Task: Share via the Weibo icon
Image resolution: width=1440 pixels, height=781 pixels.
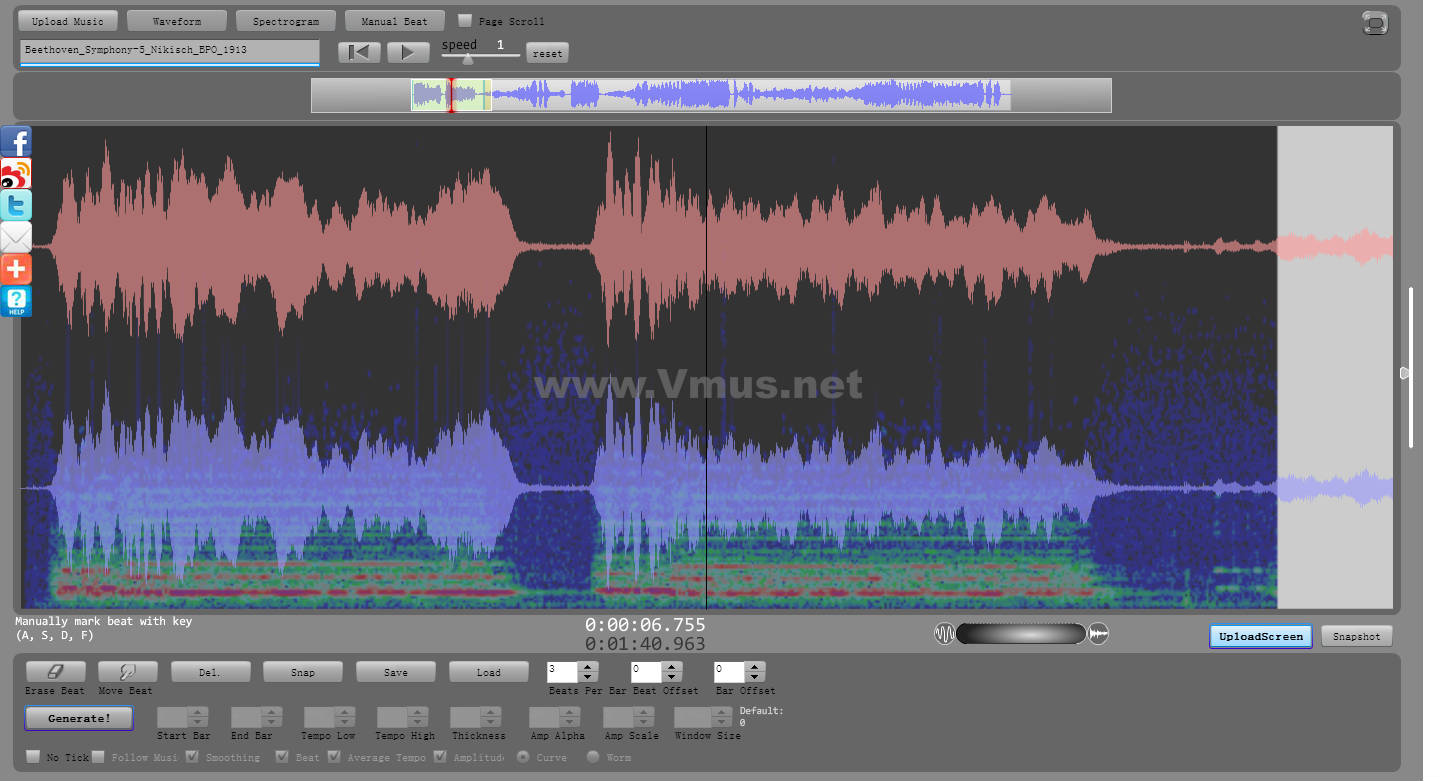Action: tap(16, 174)
